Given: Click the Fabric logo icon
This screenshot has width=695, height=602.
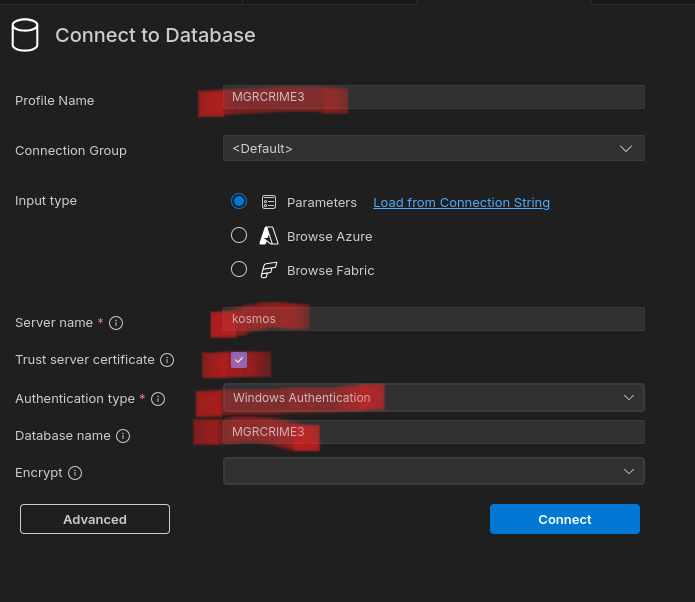Looking at the screenshot, I should 269,270.
